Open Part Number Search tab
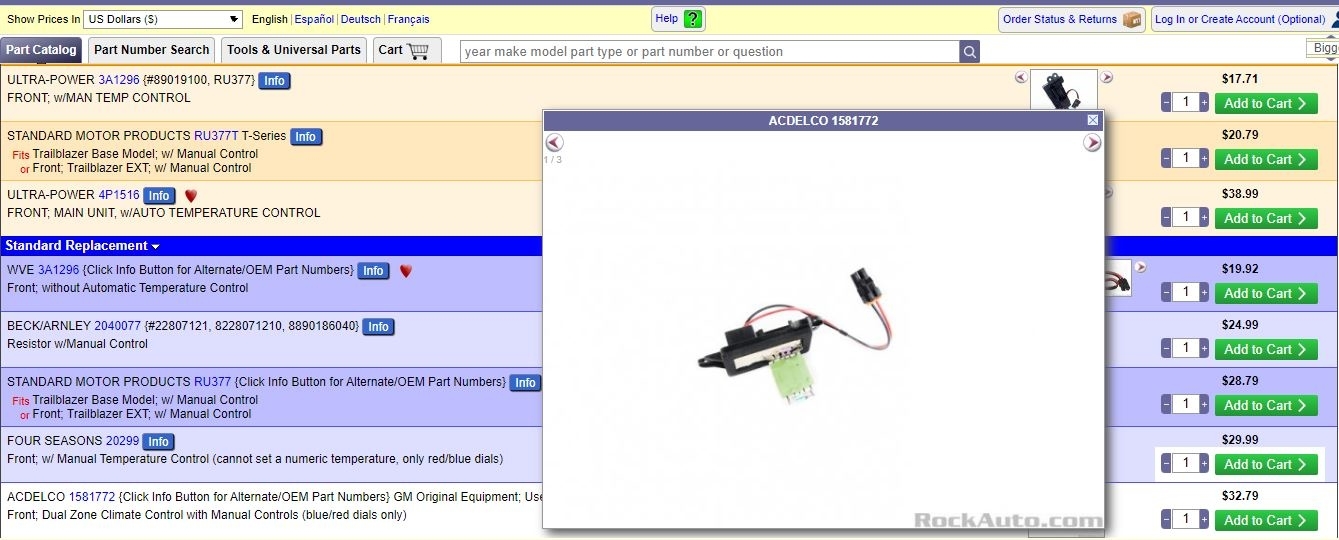The width and height of the screenshot is (1339, 540). point(152,50)
